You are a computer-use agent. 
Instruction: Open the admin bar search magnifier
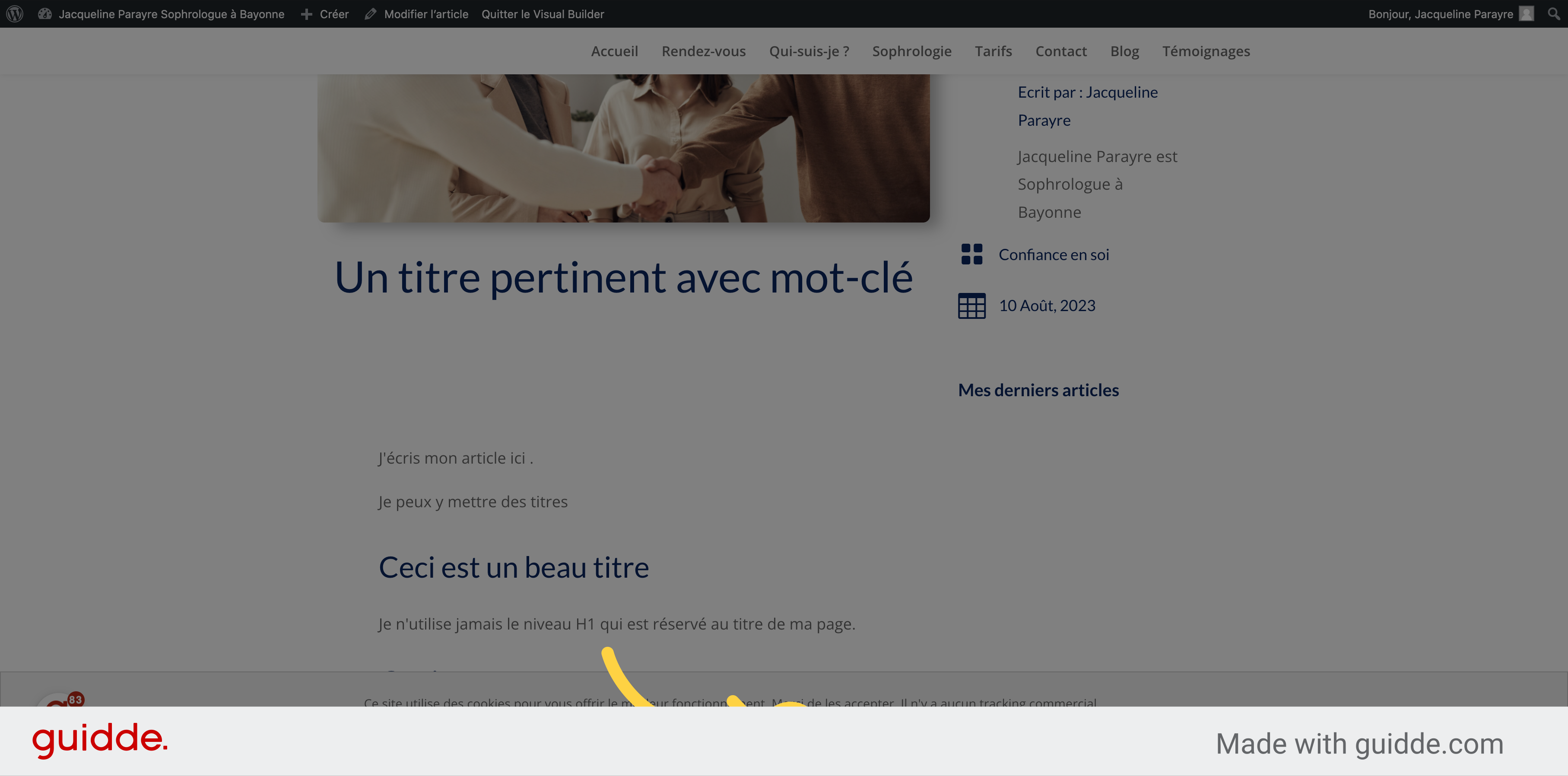click(x=1553, y=13)
